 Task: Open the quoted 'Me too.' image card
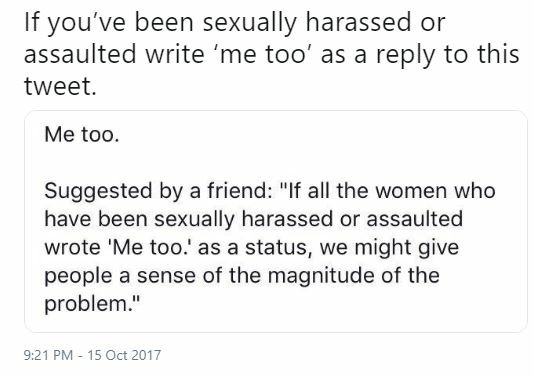pos(276,221)
